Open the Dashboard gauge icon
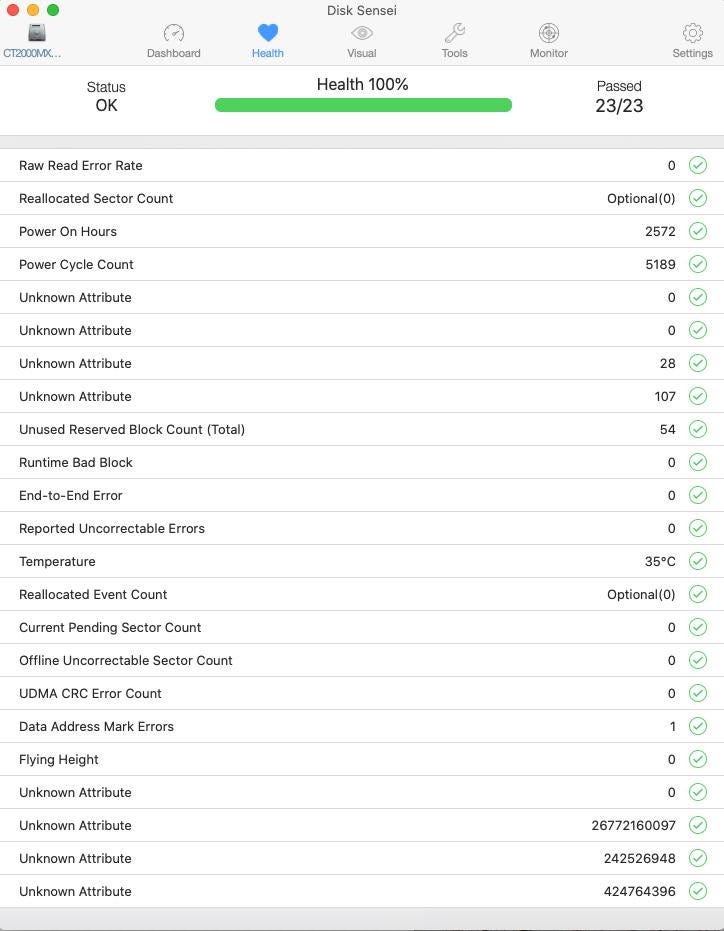Image resolution: width=724 pixels, height=931 pixels. click(x=174, y=34)
